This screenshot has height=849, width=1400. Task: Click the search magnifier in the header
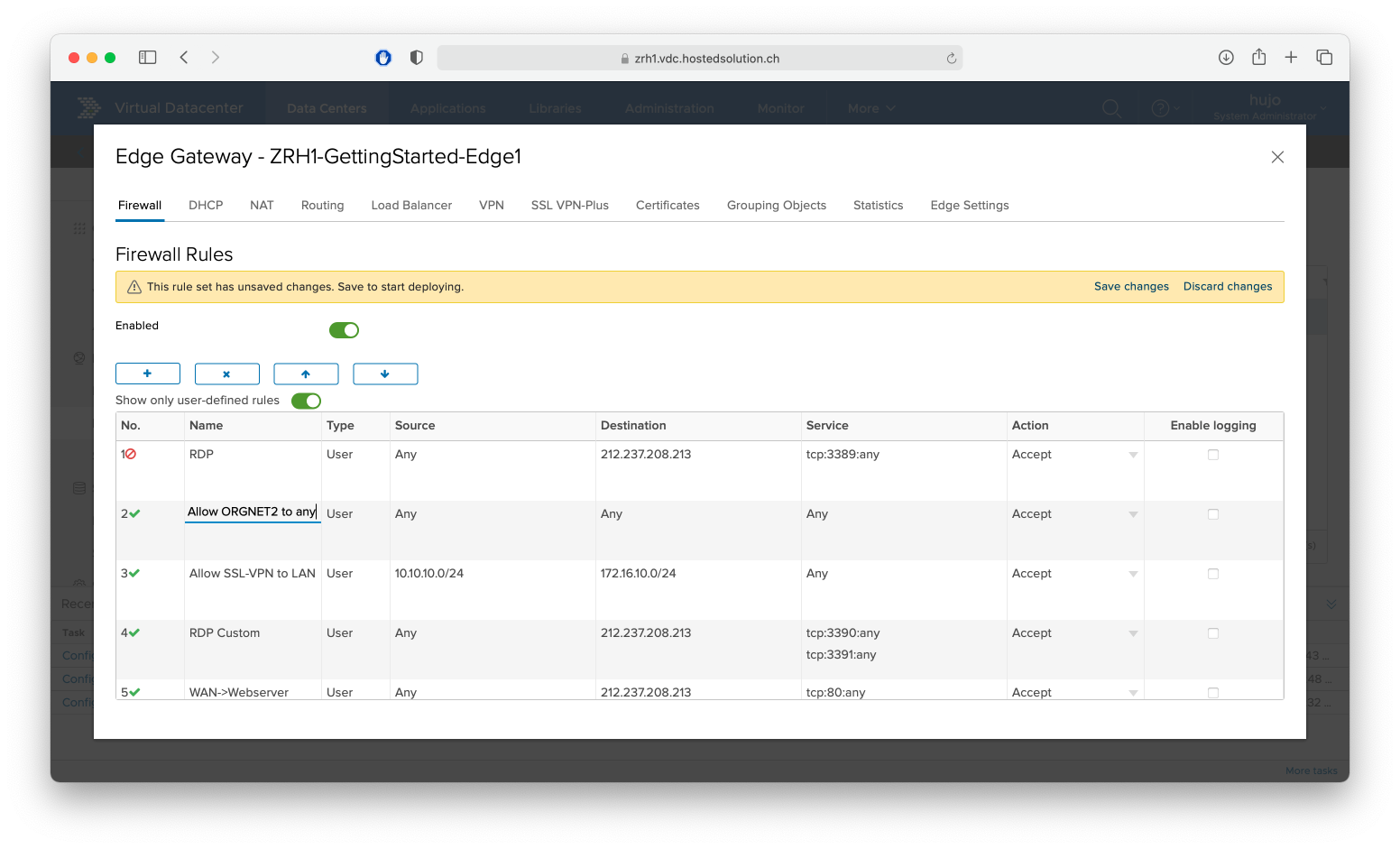[x=1111, y=108]
